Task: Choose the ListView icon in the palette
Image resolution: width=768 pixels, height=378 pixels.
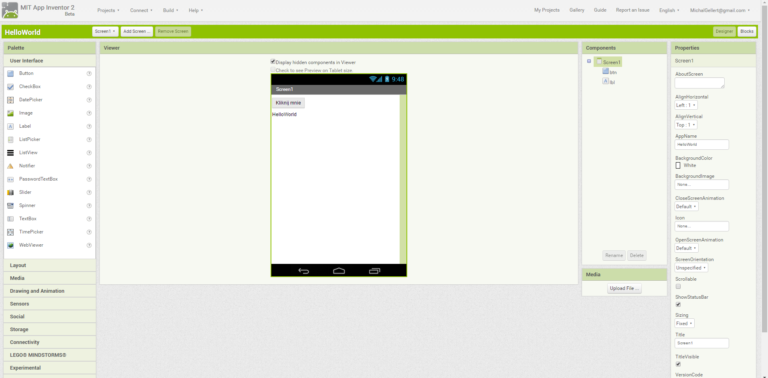Action: [x=10, y=153]
